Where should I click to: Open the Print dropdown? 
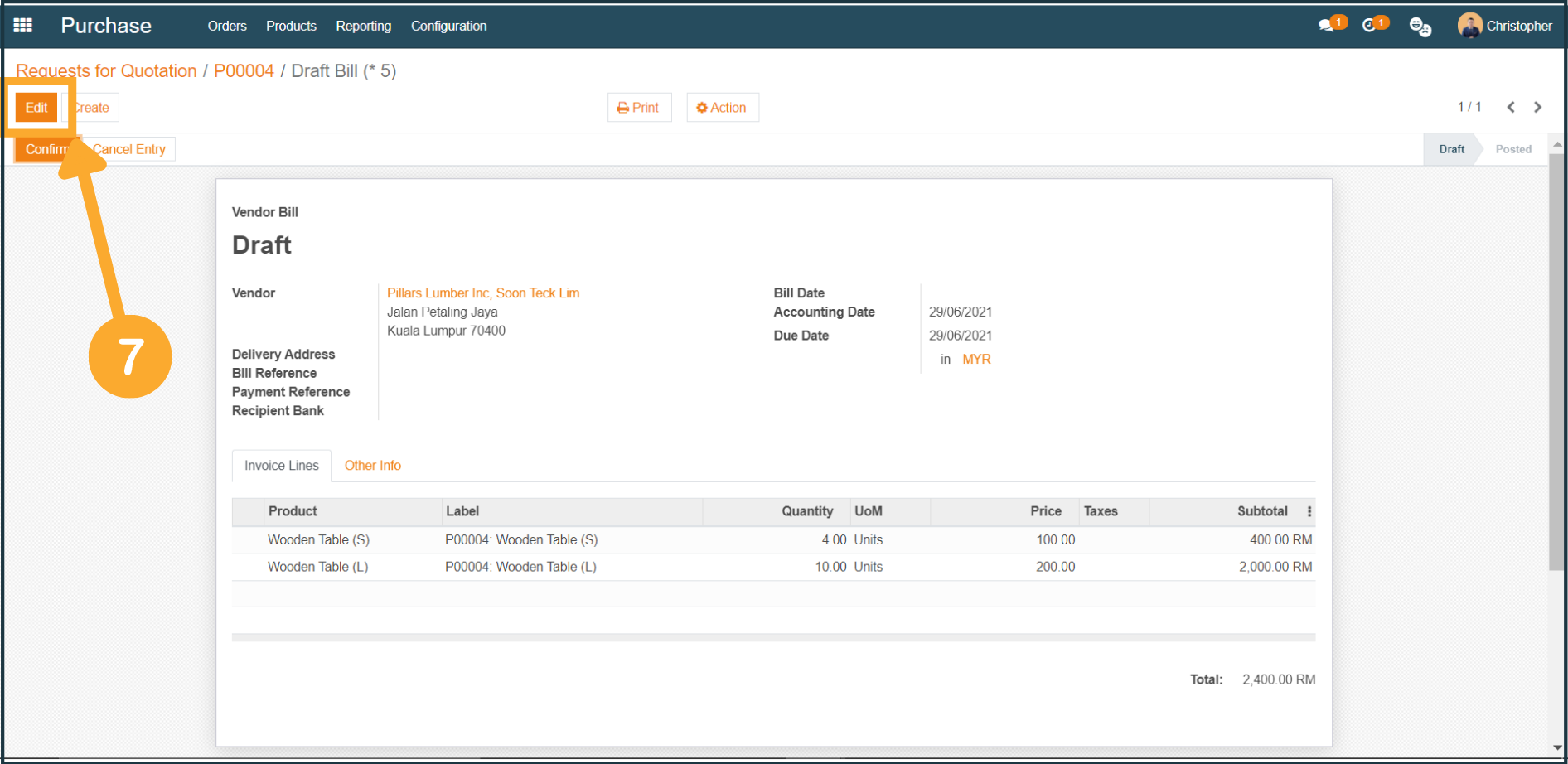638,108
